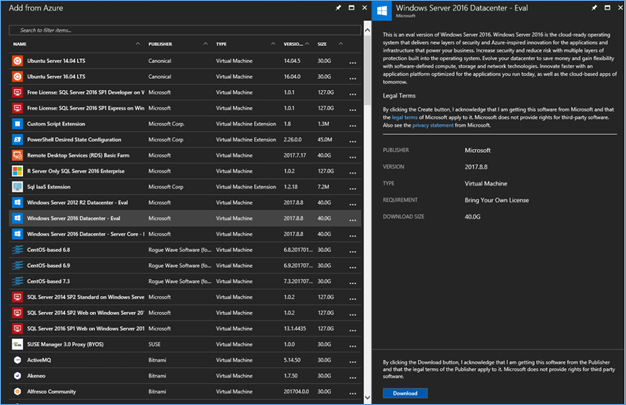Select the Windows Server 2016 Datacenter - Eval row
Viewport: 626px width, 405px height.
(x=185, y=218)
